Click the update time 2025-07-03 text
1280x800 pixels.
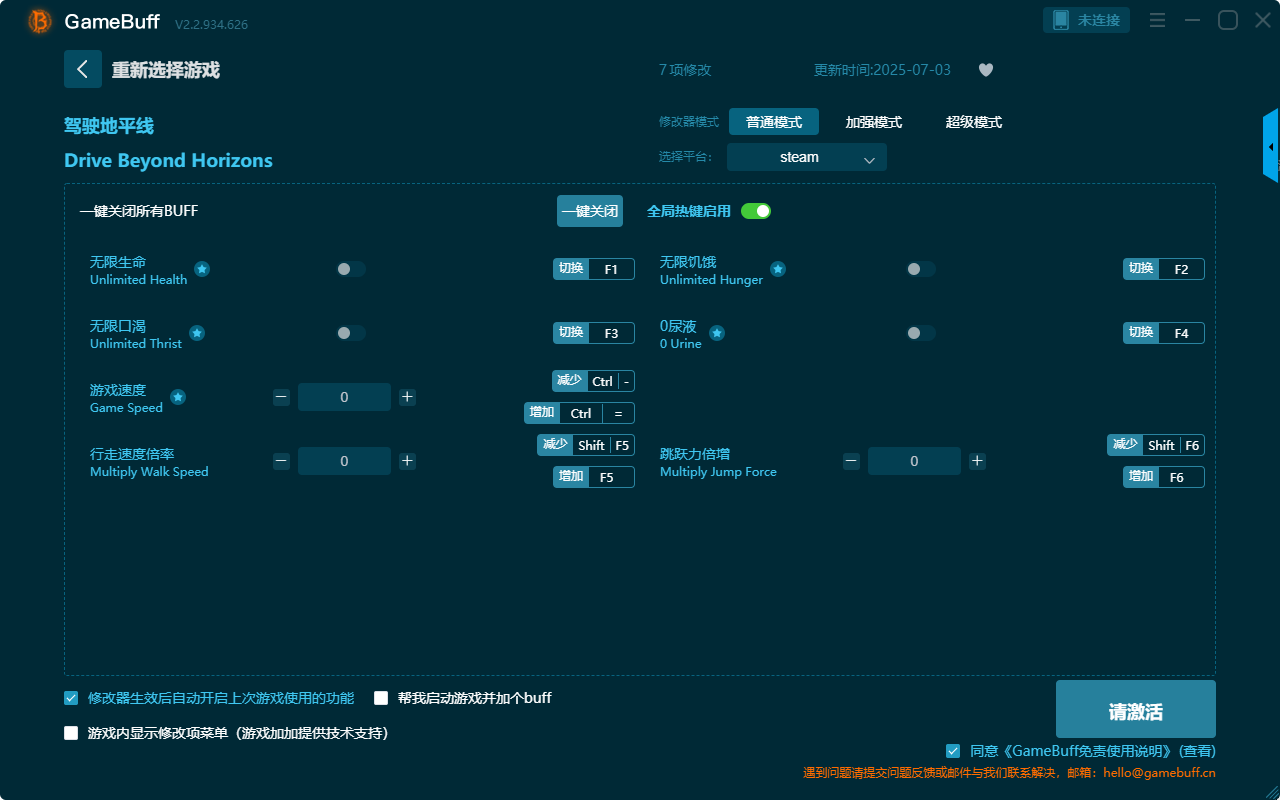[x=883, y=70]
